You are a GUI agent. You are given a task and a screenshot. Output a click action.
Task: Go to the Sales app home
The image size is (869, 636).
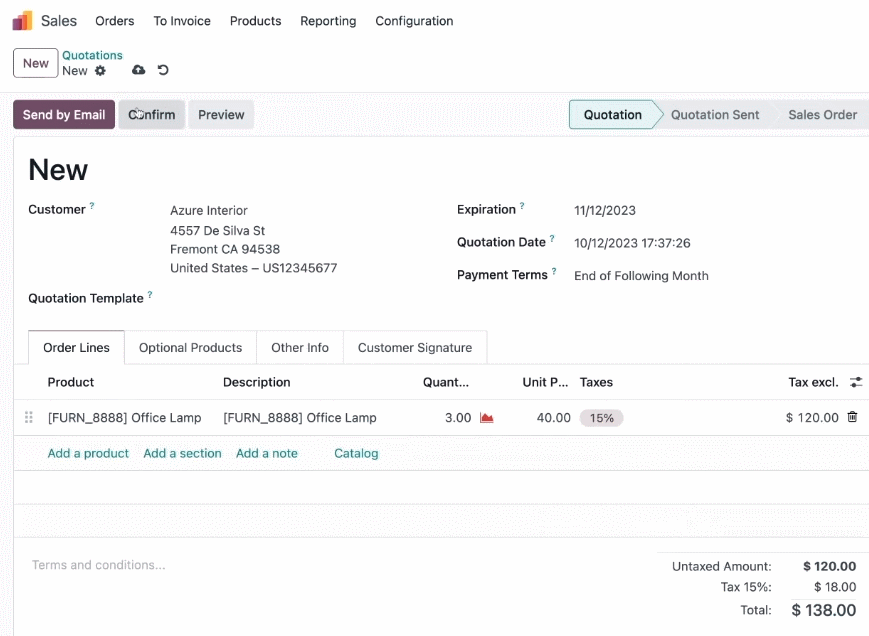pos(59,21)
